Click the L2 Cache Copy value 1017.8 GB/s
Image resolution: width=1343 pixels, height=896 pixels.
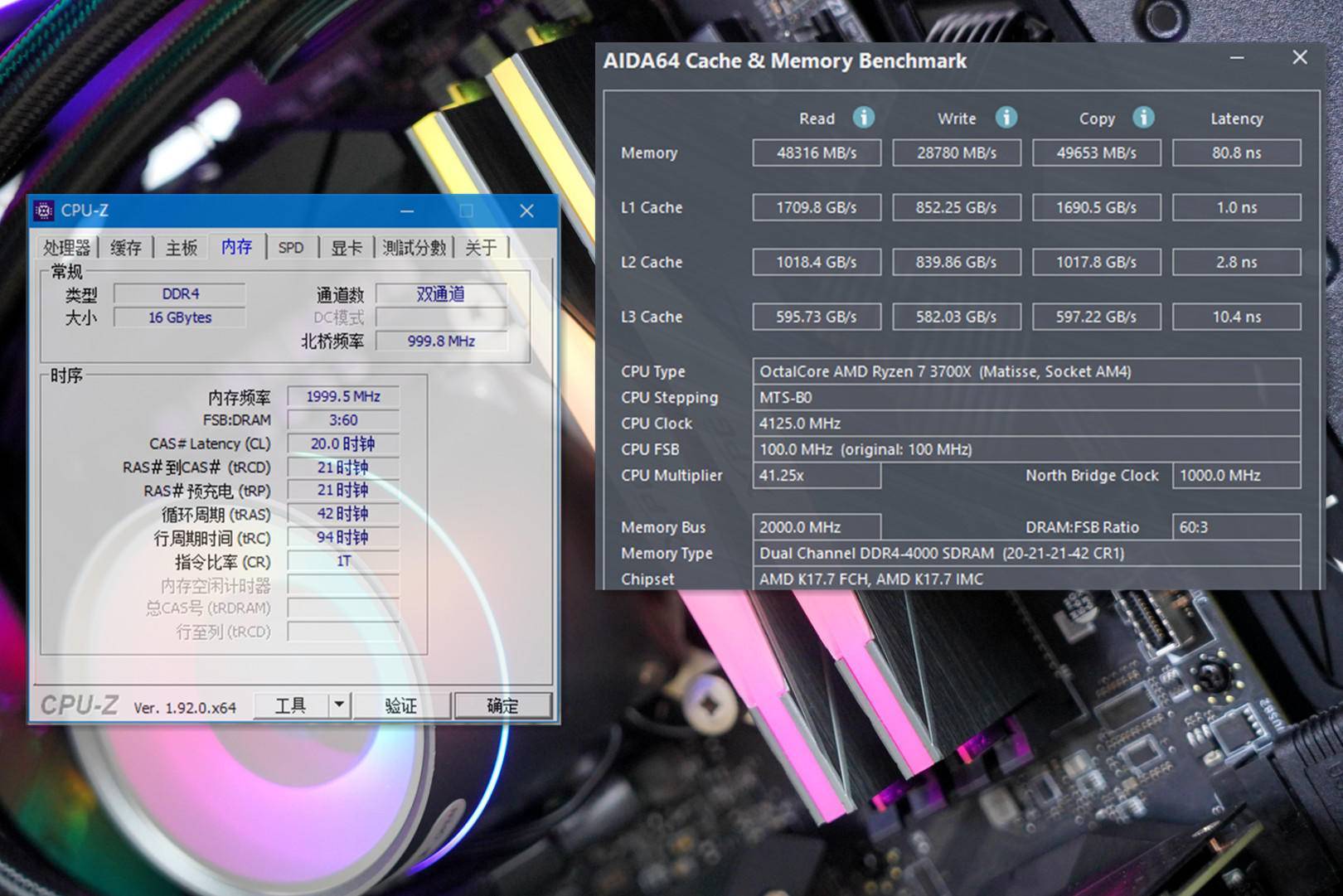(1096, 262)
